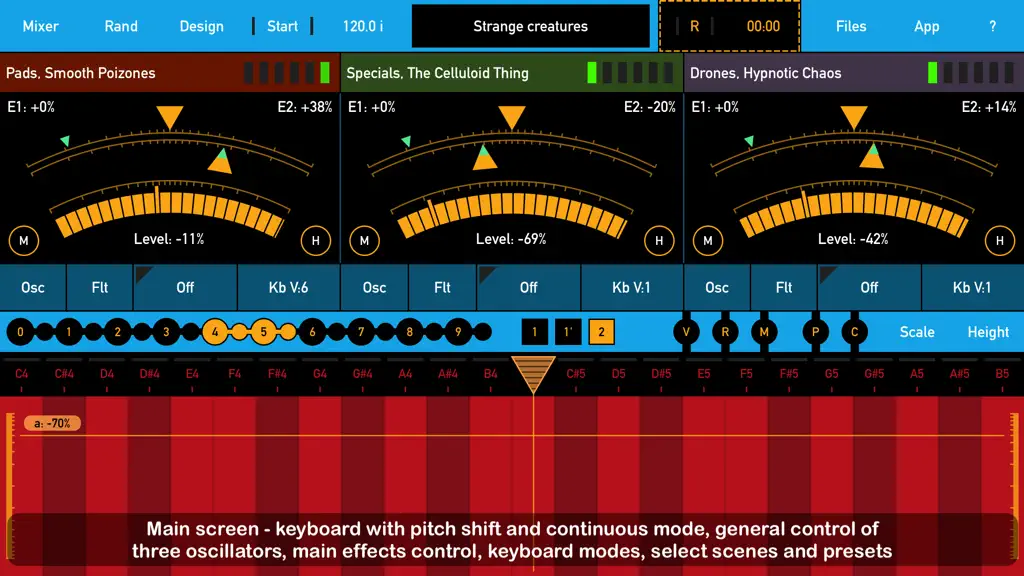Screen dimensions: 1024x576
Task: Toggle Off button in Specials oscillator panel
Action: (x=528, y=287)
